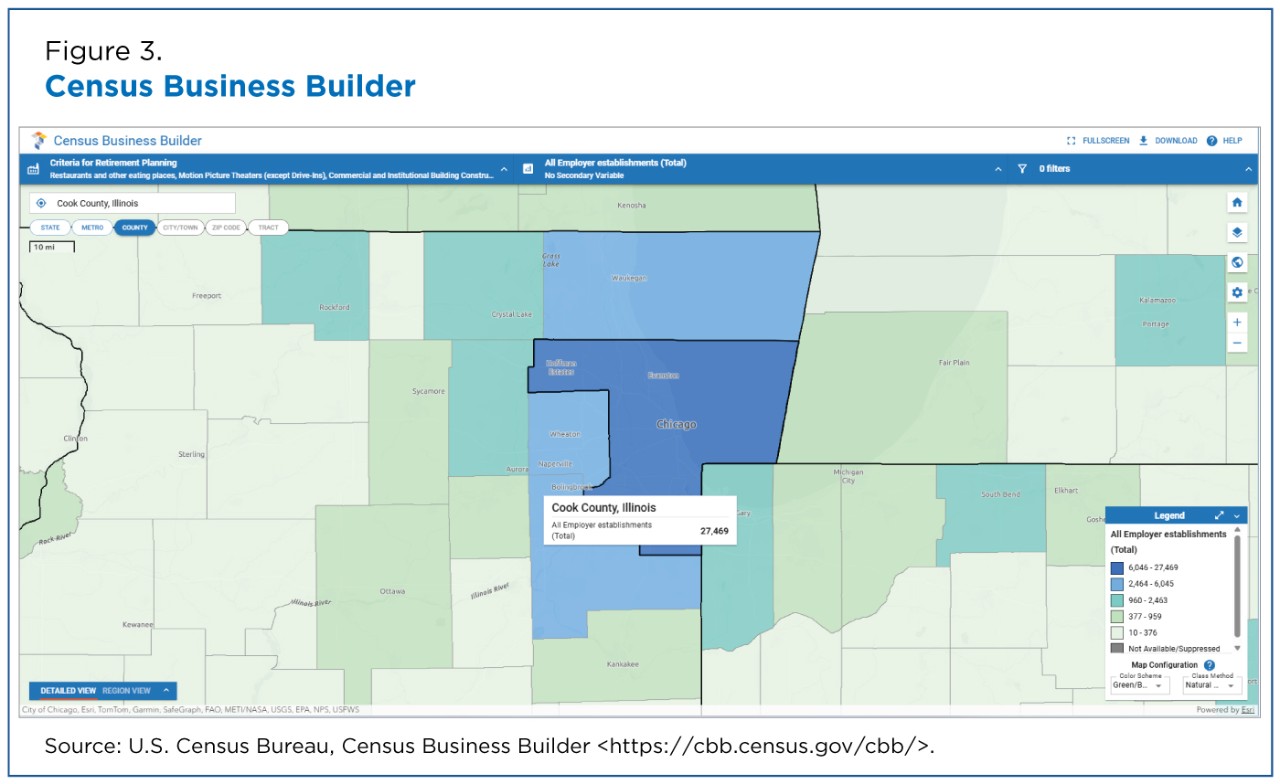
Task: Zoom out with the minus button
Action: 1237,343
